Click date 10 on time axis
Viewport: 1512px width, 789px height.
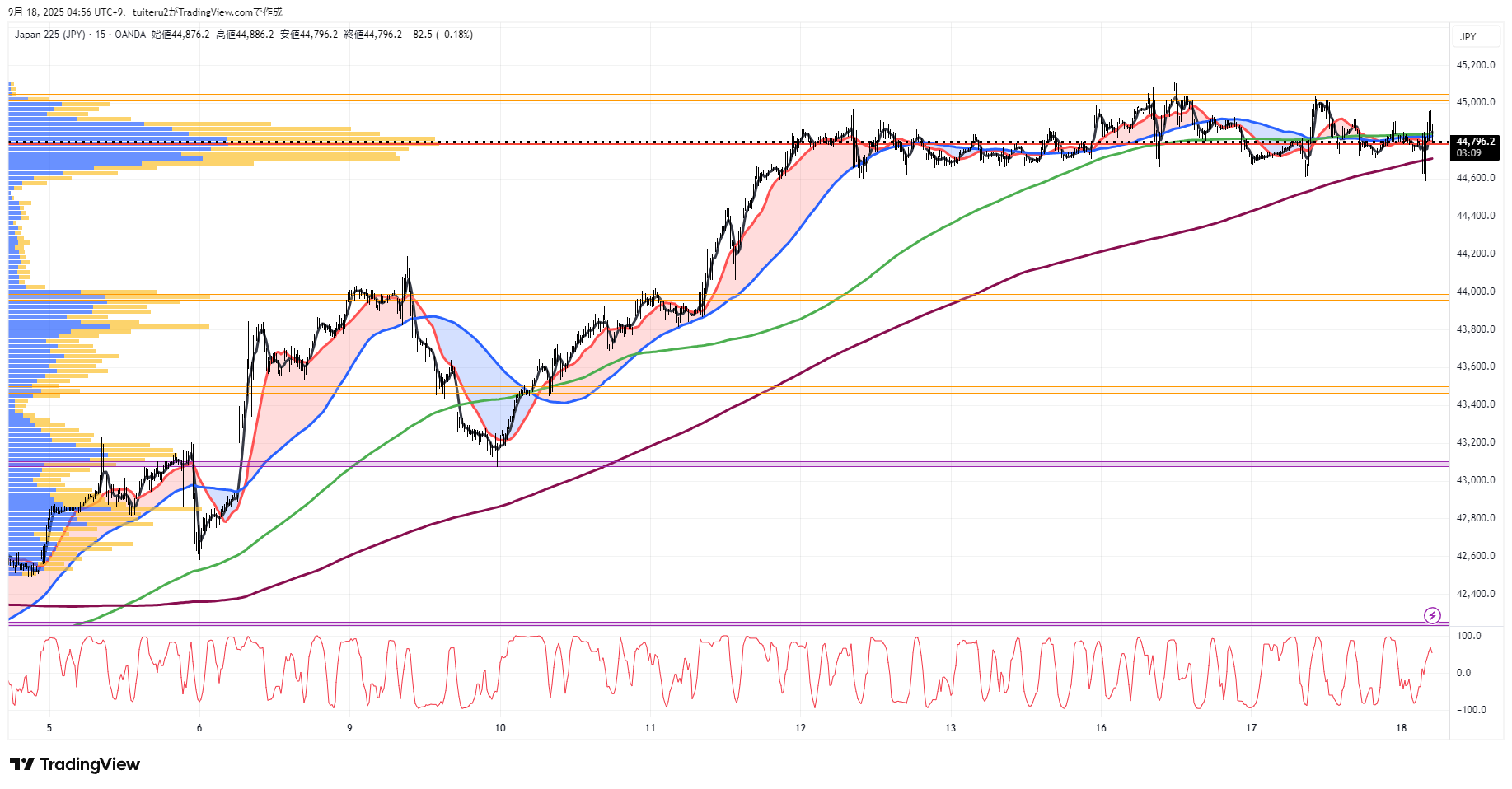pos(500,728)
